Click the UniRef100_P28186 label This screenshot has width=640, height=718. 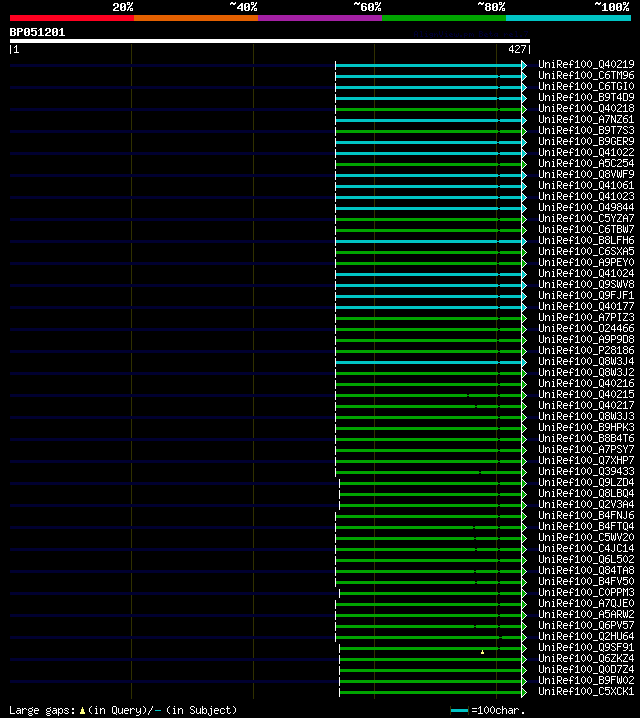pyautogui.click(x=586, y=350)
